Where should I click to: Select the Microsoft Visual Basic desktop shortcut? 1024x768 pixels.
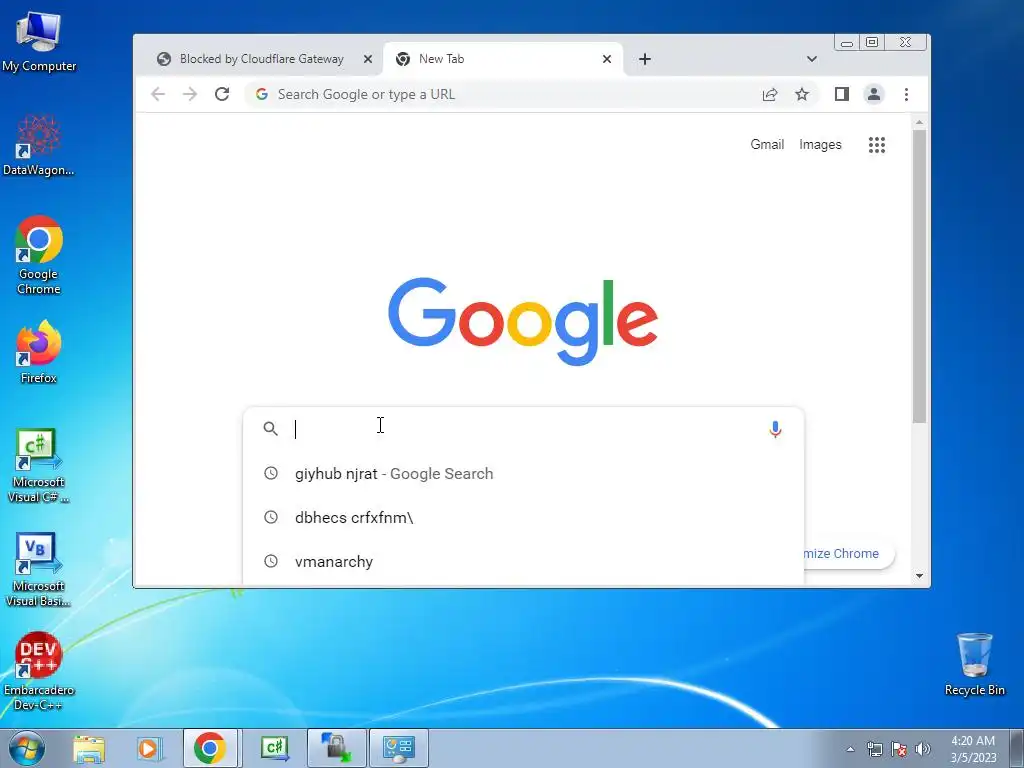tap(39, 569)
